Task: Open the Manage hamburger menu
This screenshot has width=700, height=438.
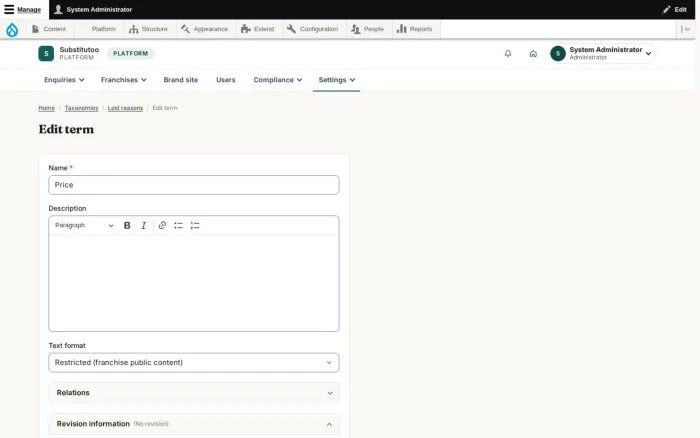Action: tap(22, 9)
